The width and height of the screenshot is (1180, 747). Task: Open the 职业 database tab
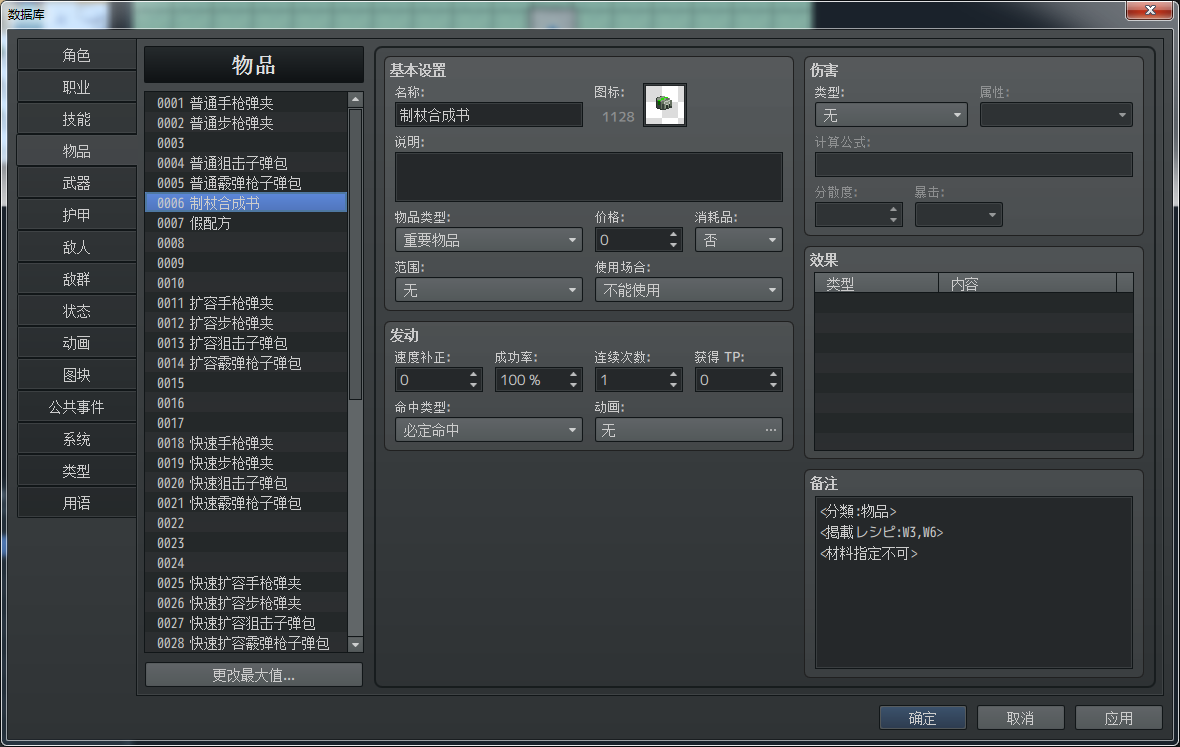tap(77, 87)
